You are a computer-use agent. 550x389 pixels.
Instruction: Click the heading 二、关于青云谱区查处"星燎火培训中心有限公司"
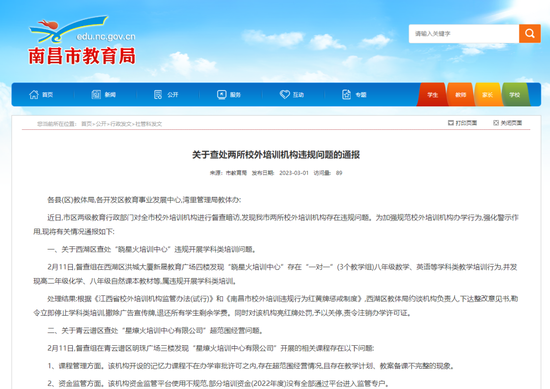click(x=155, y=330)
